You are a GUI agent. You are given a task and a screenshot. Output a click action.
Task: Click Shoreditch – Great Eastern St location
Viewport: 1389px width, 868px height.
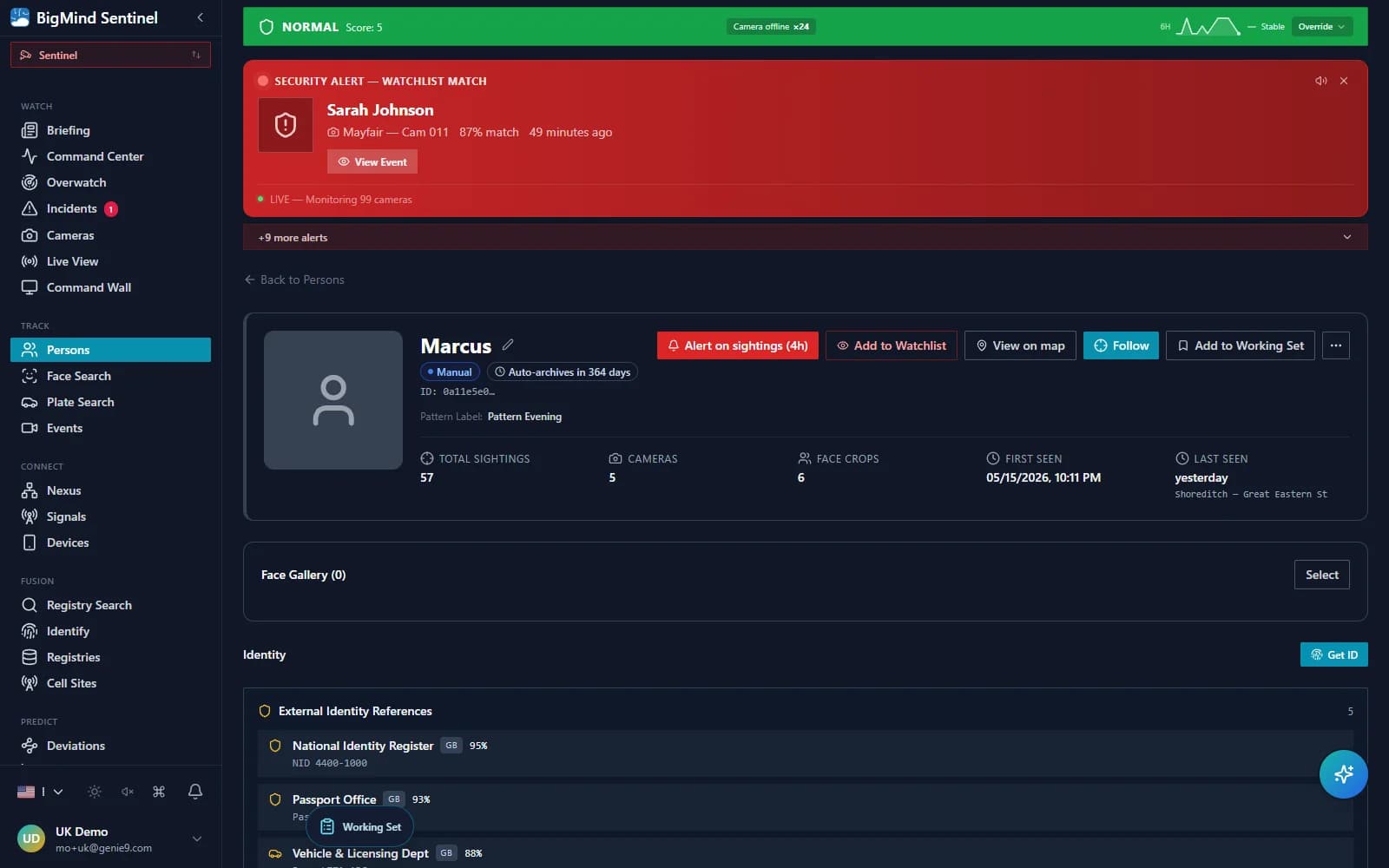click(1251, 494)
